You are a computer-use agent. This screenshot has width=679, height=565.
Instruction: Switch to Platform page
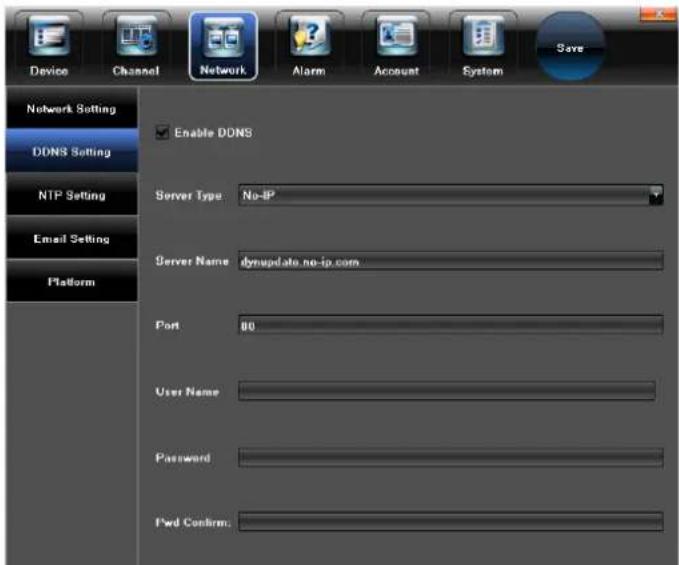72,281
